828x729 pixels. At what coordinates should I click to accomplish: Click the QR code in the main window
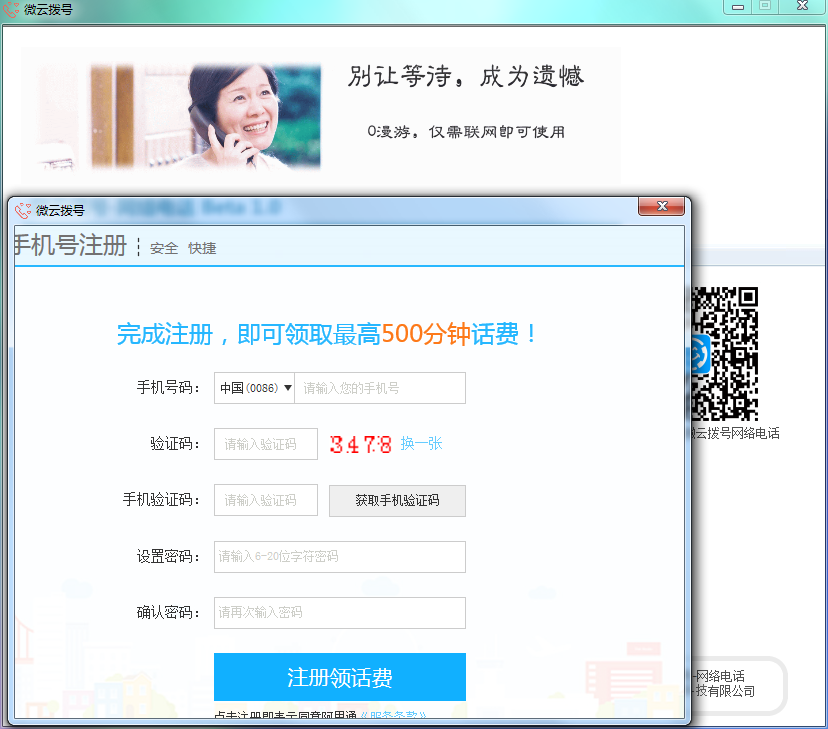(x=724, y=354)
